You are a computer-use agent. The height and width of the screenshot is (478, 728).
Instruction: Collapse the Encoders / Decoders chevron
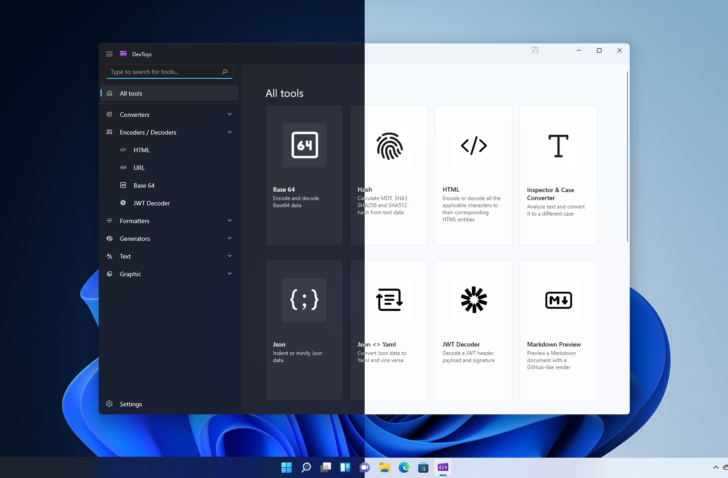pos(229,132)
